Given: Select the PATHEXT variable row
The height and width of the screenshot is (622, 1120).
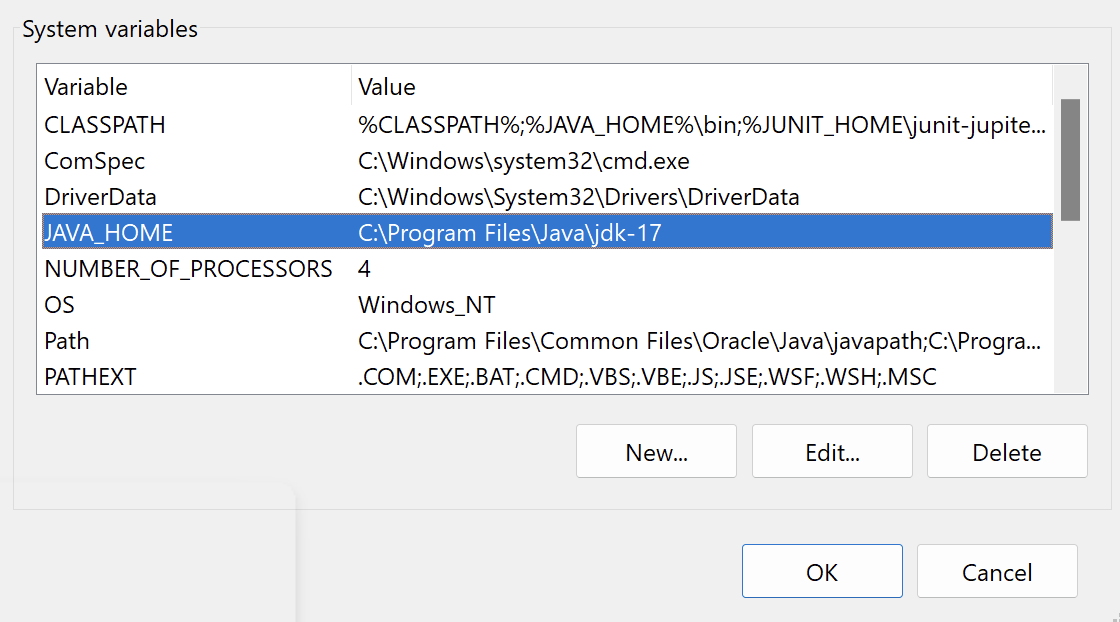Looking at the screenshot, I should click(547, 376).
